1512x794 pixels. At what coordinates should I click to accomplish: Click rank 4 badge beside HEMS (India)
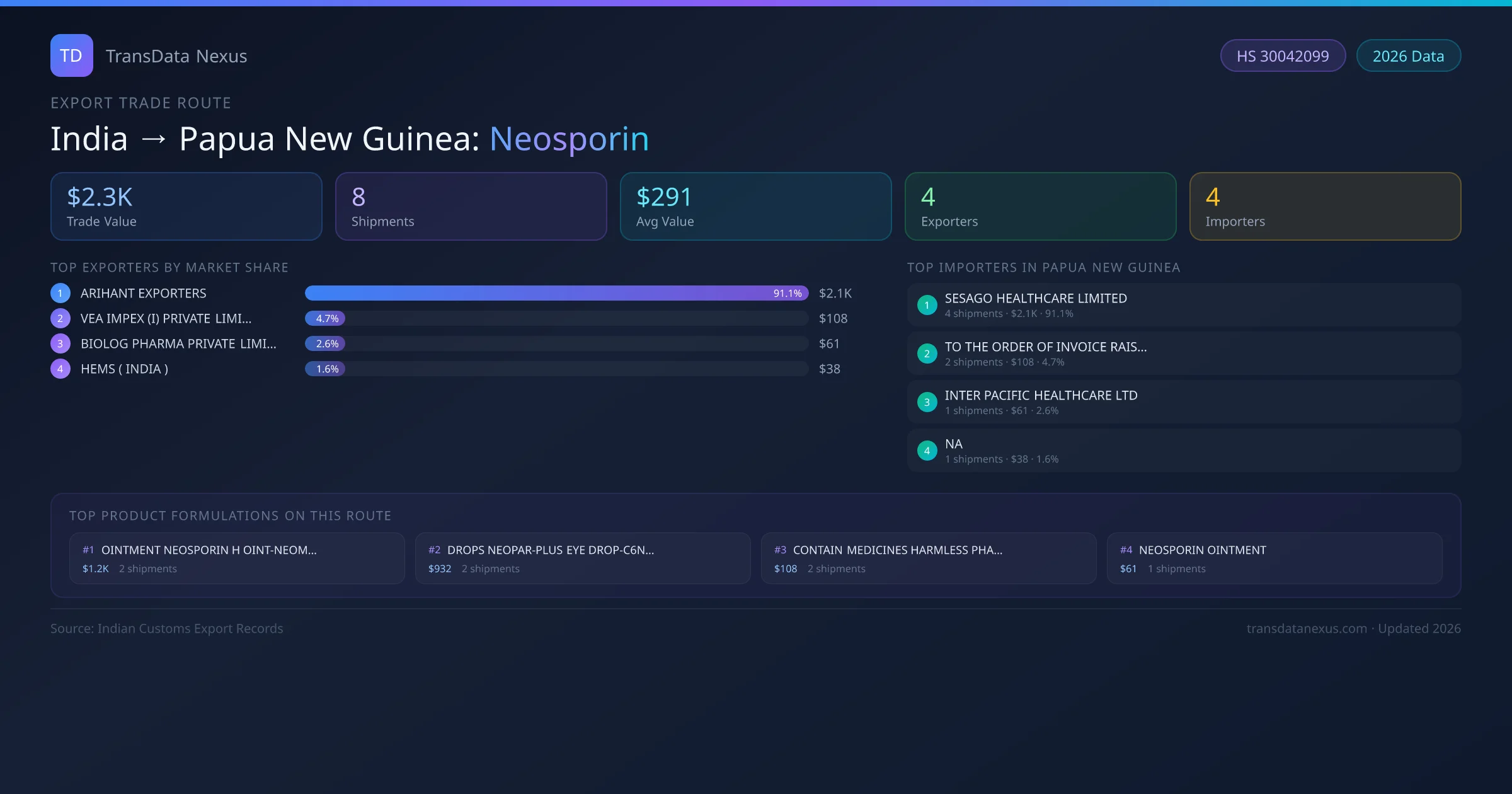60,369
